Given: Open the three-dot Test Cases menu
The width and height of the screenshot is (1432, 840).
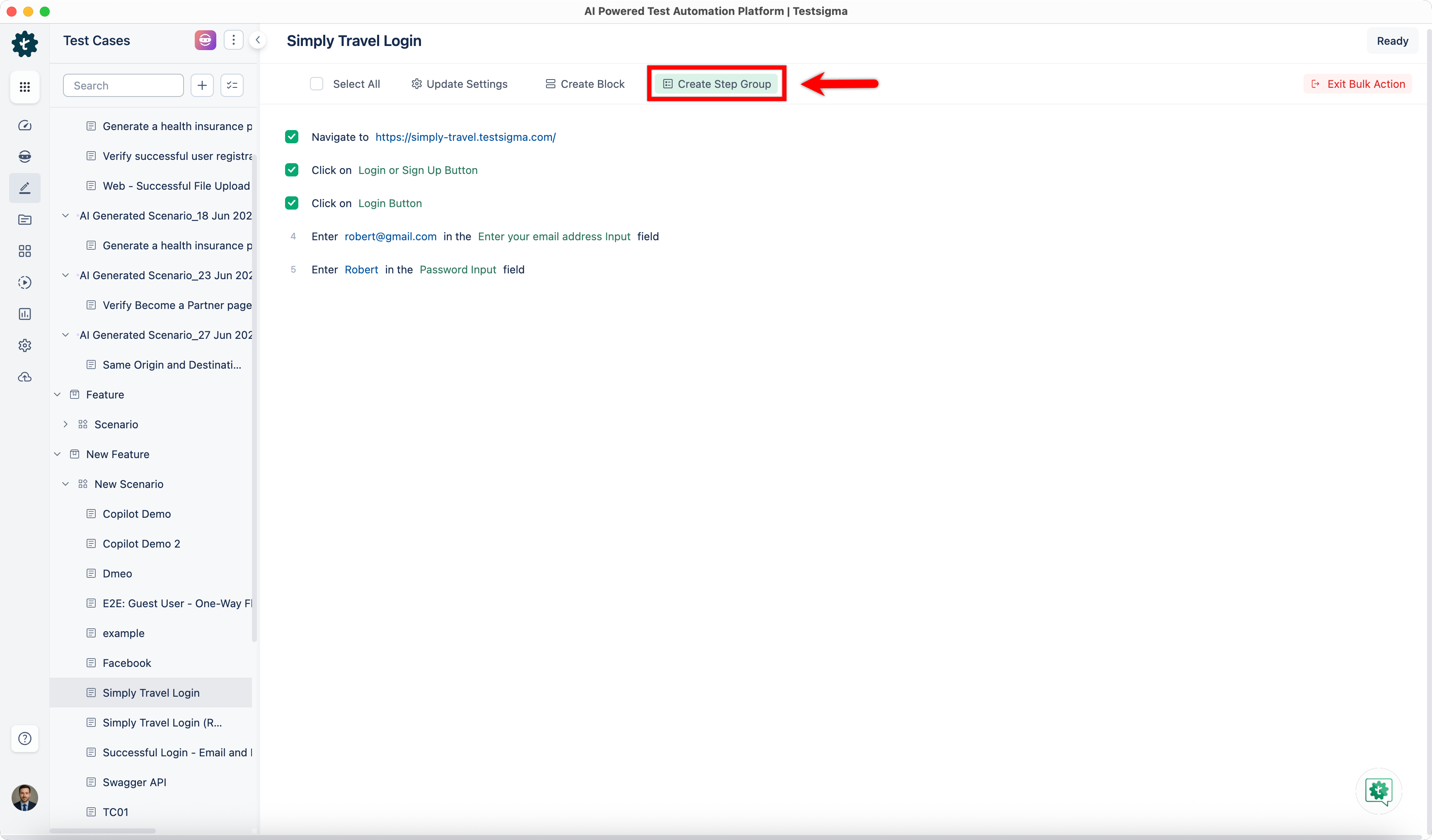Looking at the screenshot, I should (233, 40).
